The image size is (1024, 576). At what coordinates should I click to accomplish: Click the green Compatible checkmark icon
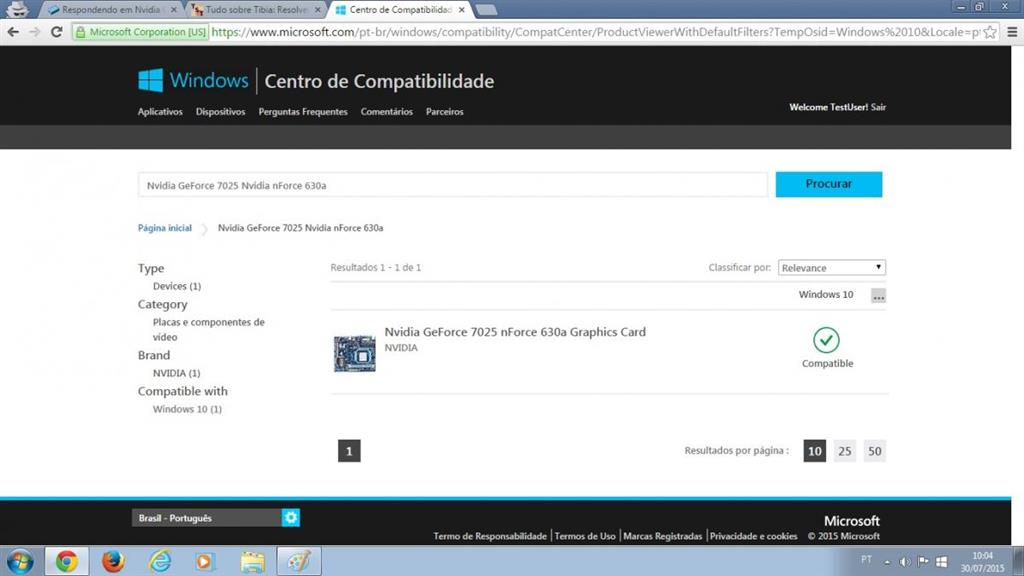(x=826, y=340)
